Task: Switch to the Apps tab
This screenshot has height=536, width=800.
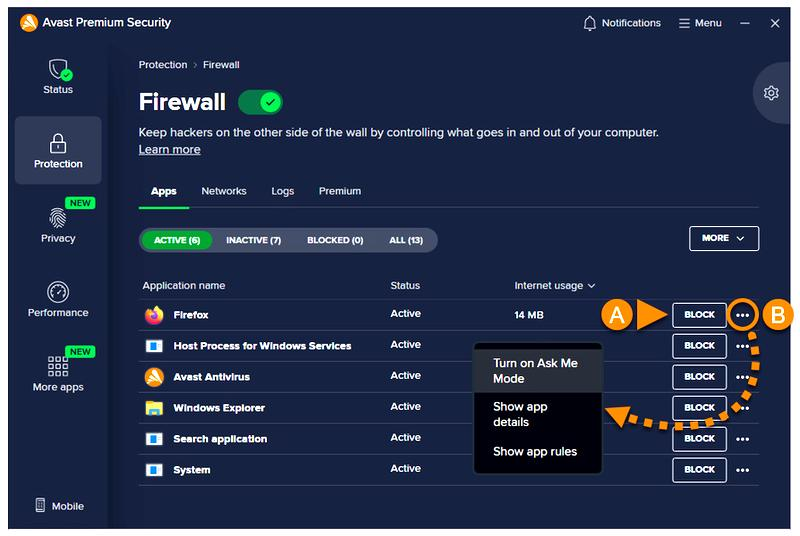Action: click(164, 191)
